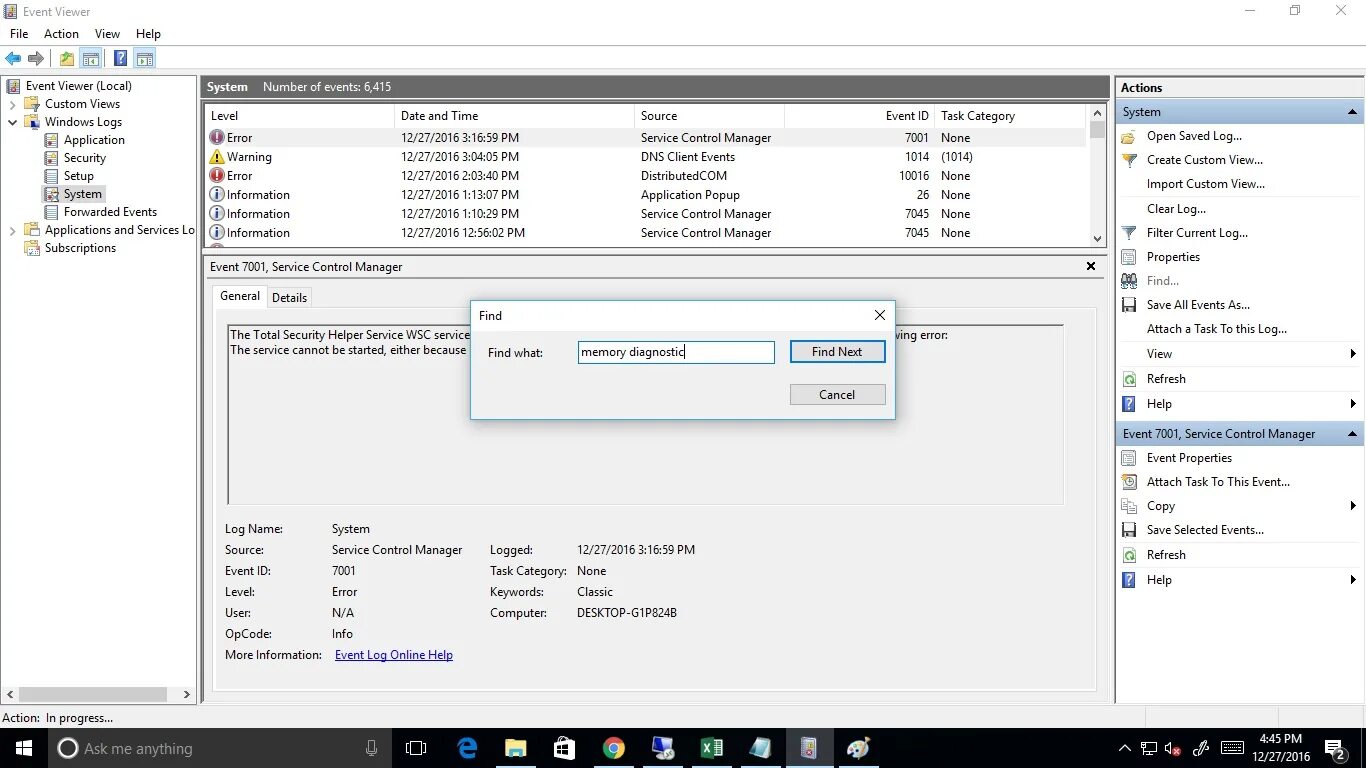
Task: Open Microsoft Edge from taskbar
Action: point(467,748)
